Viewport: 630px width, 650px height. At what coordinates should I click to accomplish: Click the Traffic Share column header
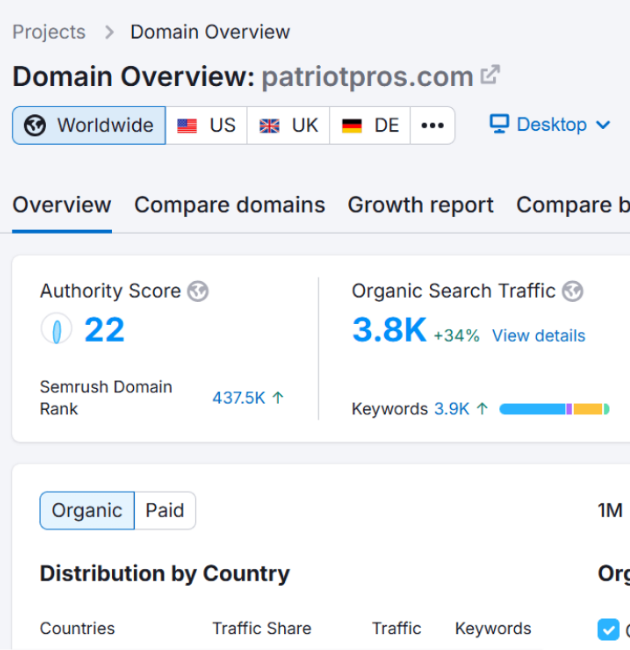point(262,628)
